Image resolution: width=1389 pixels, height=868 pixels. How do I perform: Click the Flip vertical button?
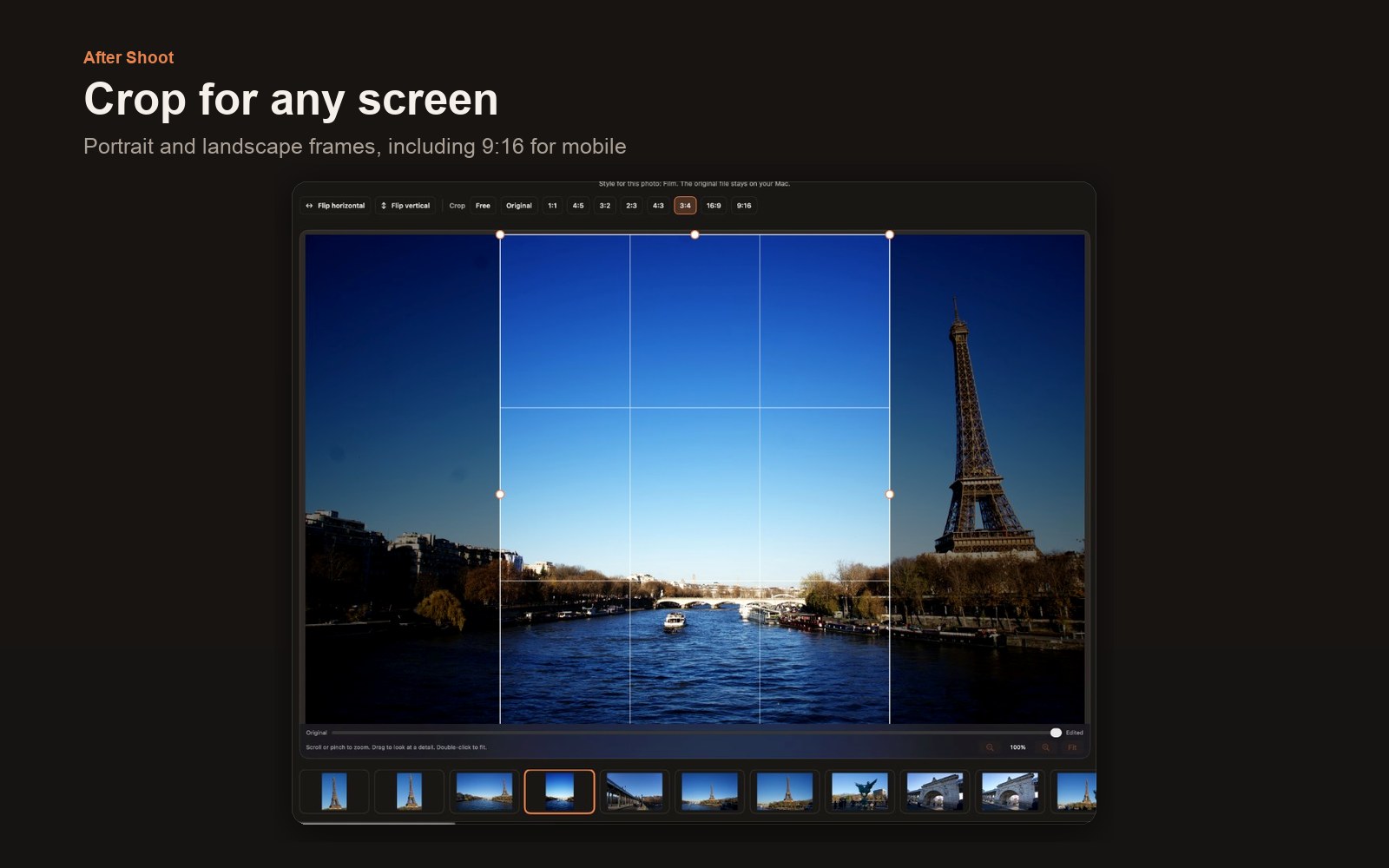(405, 206)
